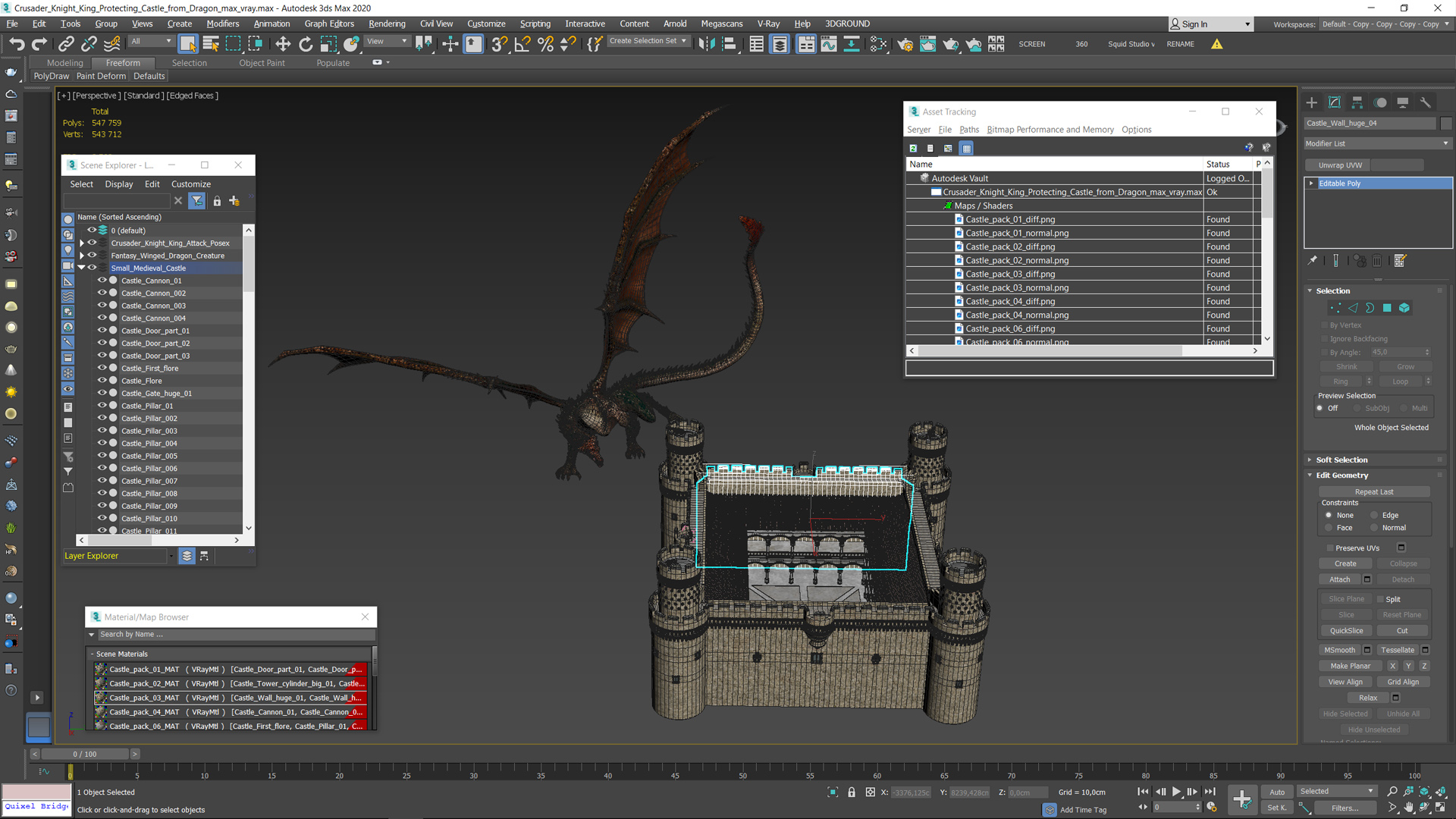Click the 0 / 100 time slider

tap(85, 755)
